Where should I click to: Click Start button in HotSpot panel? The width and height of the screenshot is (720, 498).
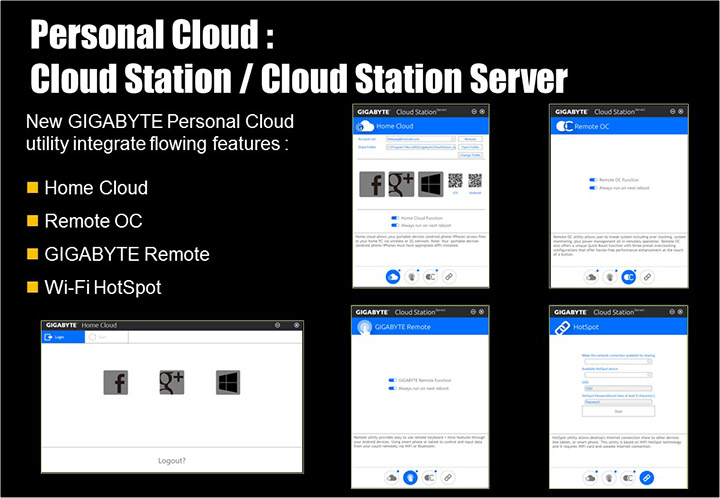(x=618, y=411)
